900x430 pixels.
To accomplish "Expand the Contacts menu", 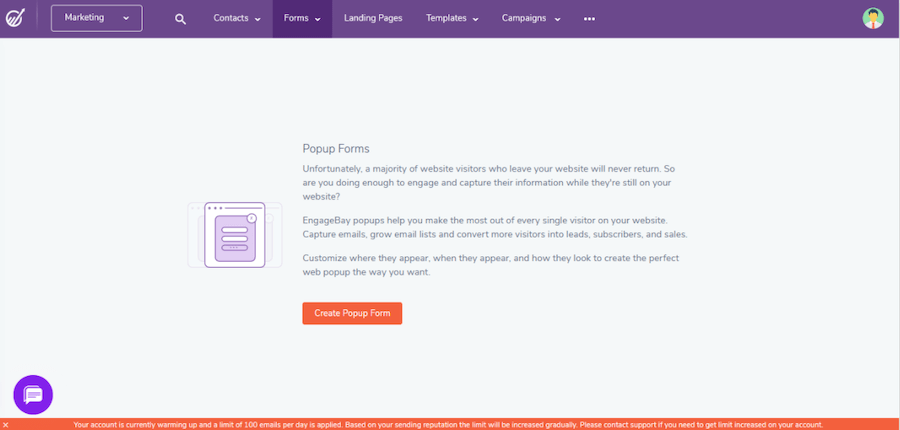I will [237, 18].
